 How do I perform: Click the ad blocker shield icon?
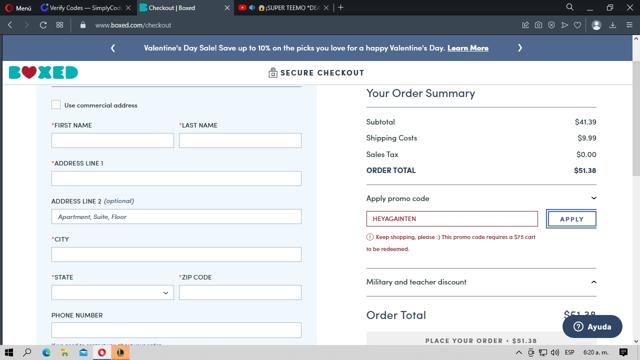click(x=551, y=25)
